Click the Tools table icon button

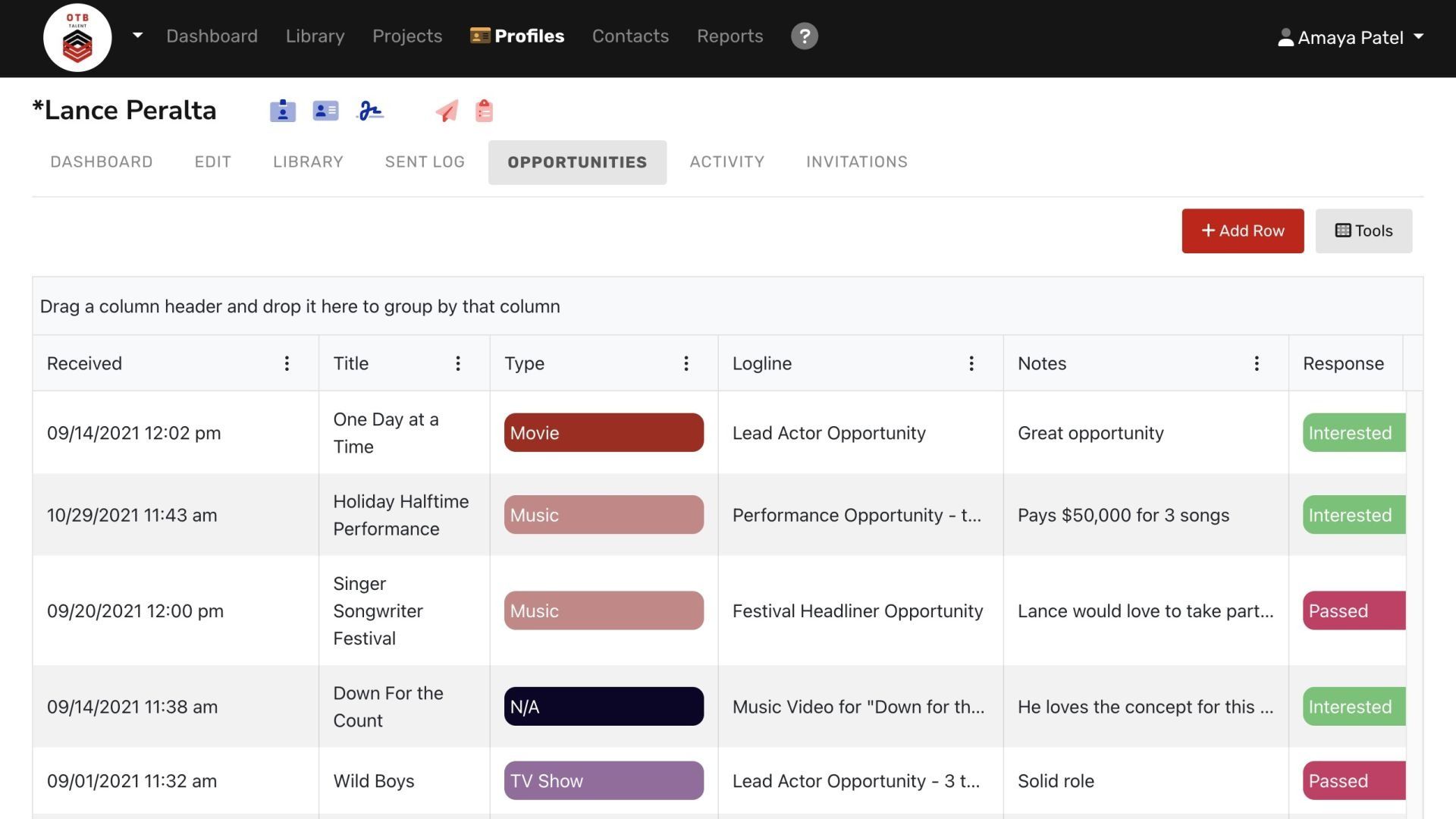[x=1363, y=231]
